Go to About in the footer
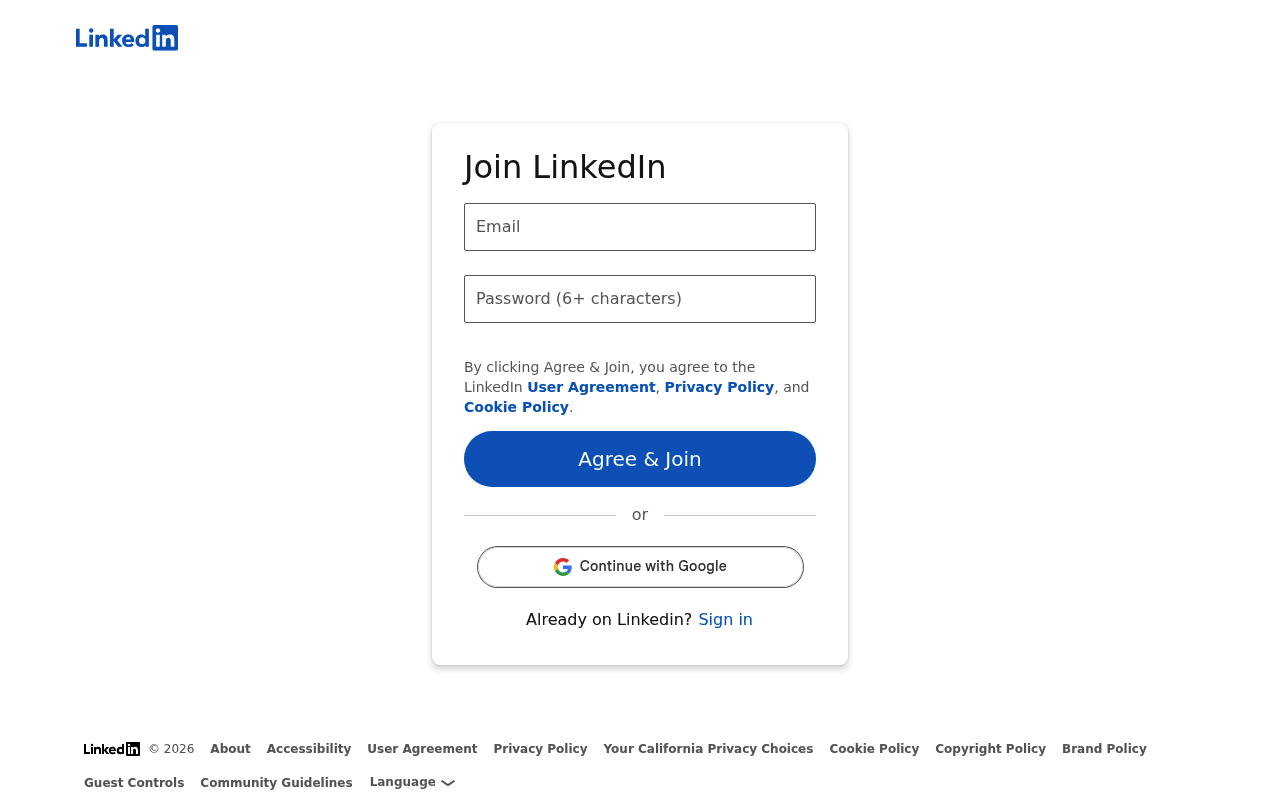 [230, 749]
